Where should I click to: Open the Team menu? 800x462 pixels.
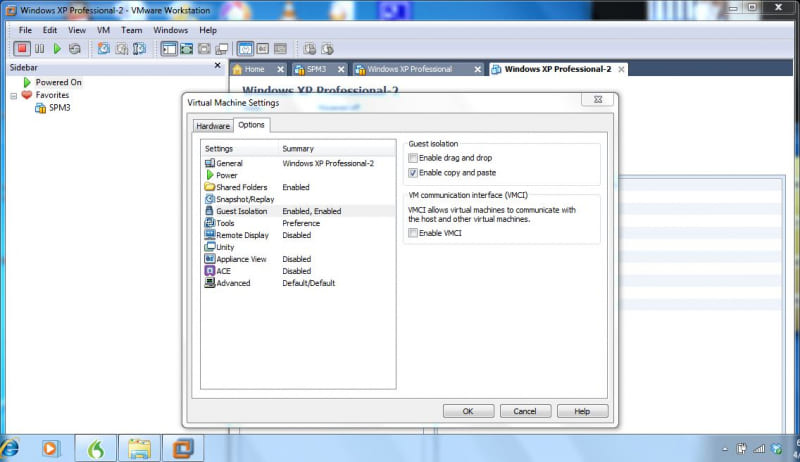131,30
